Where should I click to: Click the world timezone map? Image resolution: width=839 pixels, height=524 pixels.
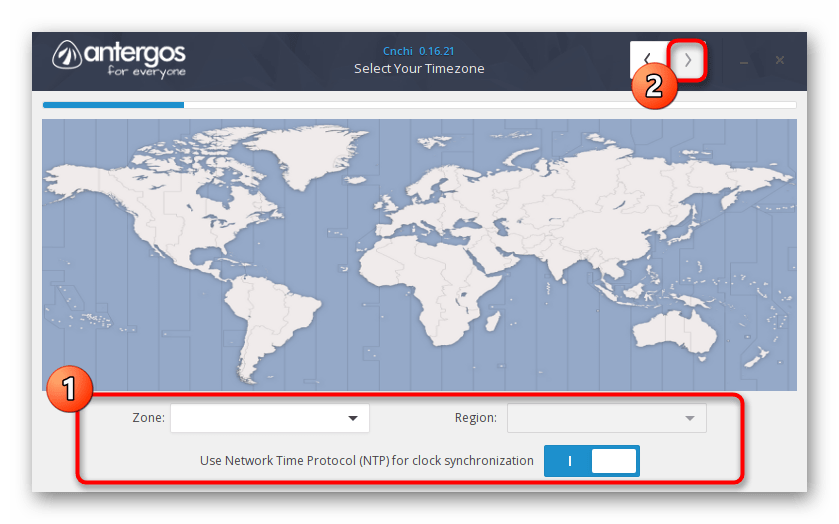click(x=419, y=255)
